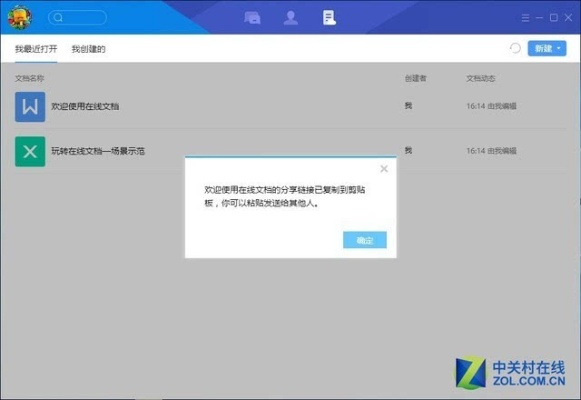This screenshot has height=400, width=581.
Task: Click creator 我 in 玩转在线文档 row
Action: (408, 150)
